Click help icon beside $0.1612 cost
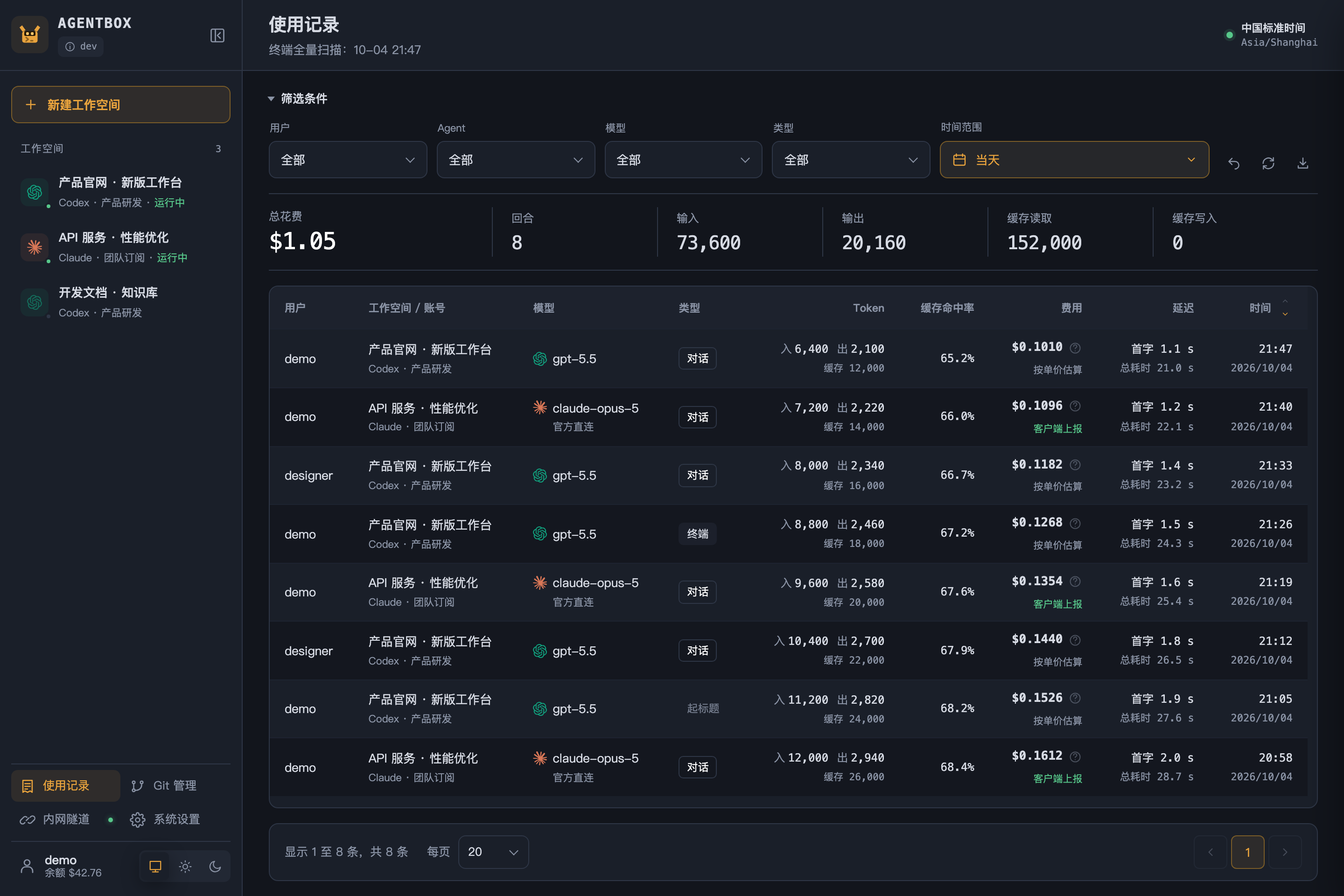This screenshot has width=1344, height=896. click(1075, 756)
